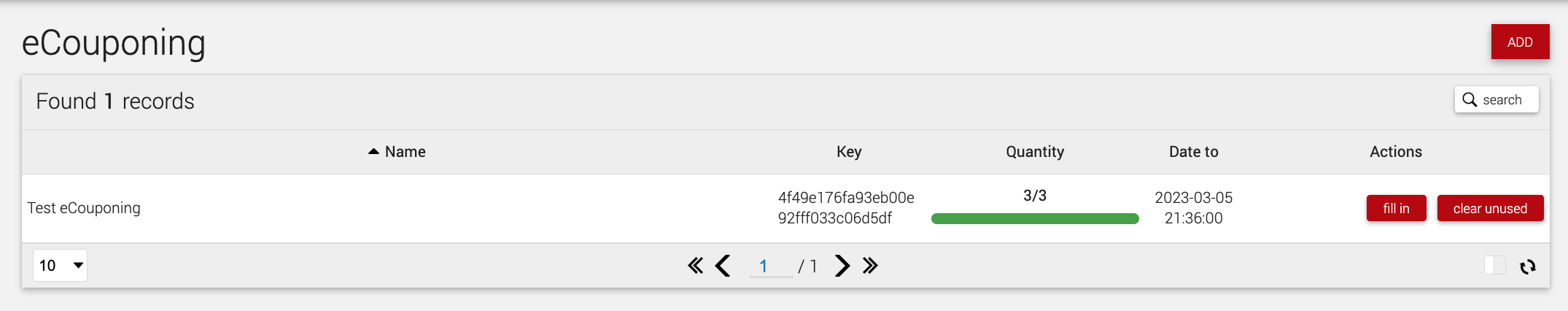Go to the next page
Viewport: 1568px width, 311px height.
842,266
